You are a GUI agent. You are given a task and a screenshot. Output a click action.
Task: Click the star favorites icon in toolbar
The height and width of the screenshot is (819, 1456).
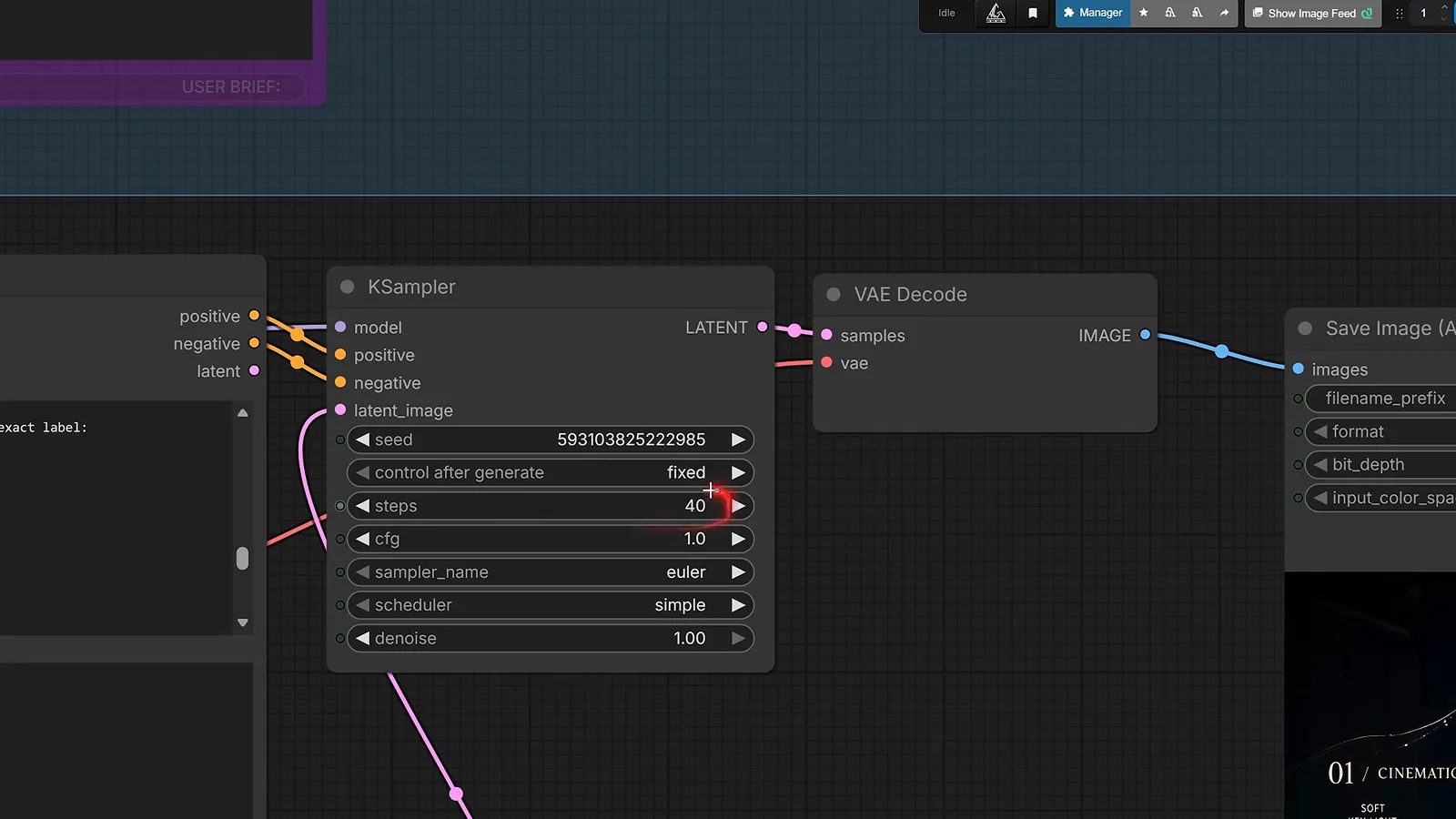1144,13
